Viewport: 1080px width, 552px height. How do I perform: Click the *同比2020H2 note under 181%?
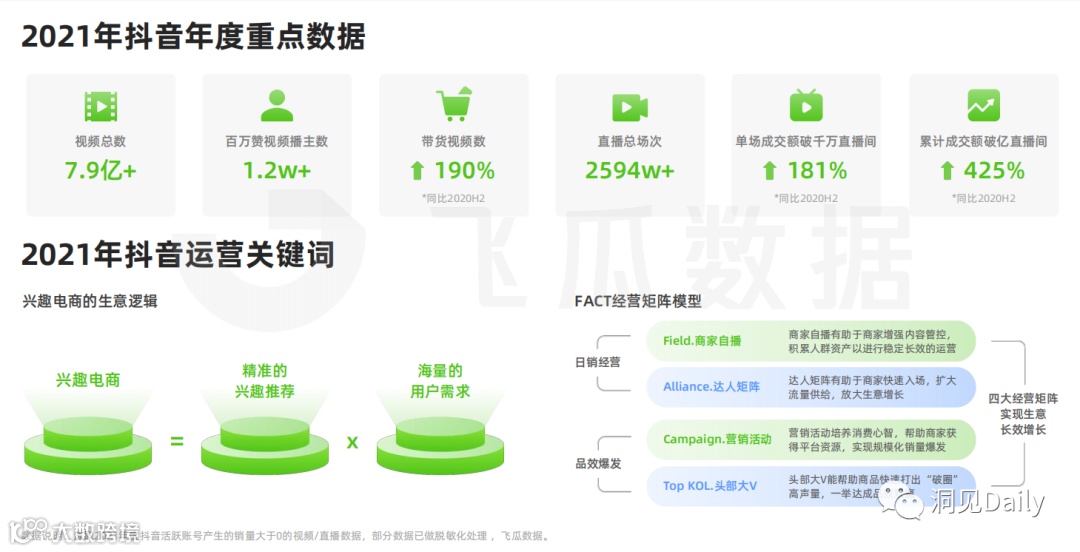[806, 198]
